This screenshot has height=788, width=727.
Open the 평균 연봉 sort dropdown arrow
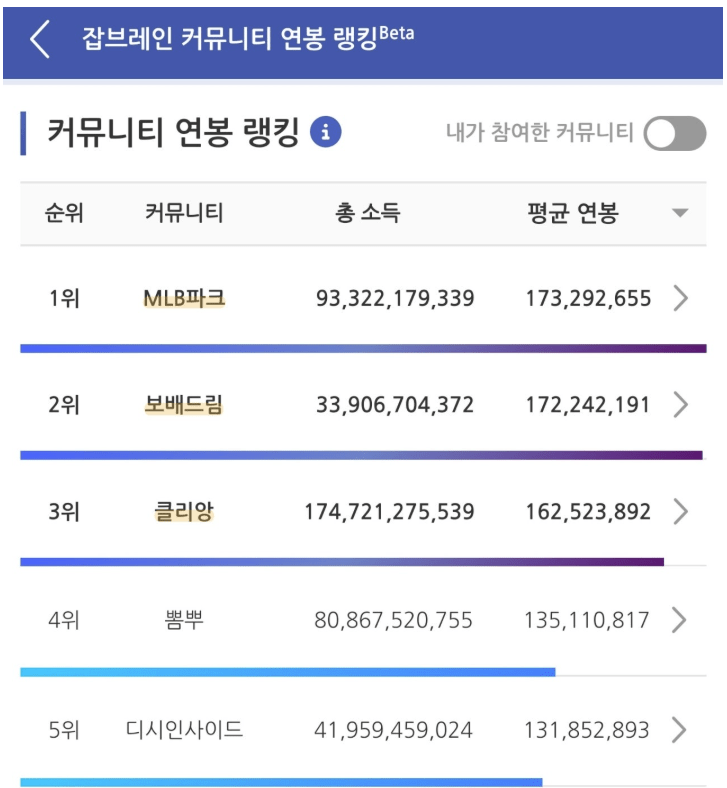(x=680, y=213)
